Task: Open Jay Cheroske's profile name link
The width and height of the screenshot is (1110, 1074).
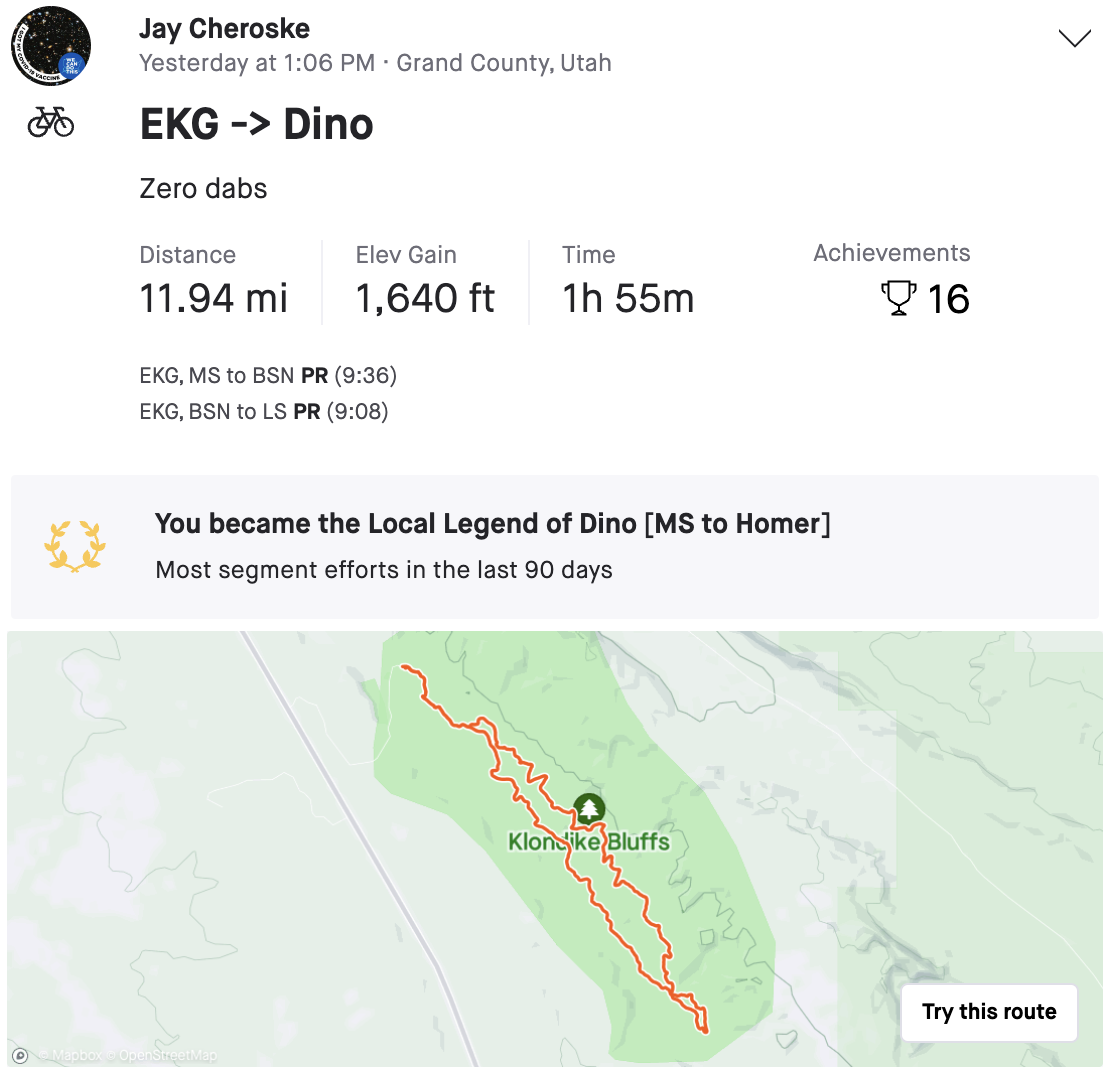Action: click(x=224, y=28)
